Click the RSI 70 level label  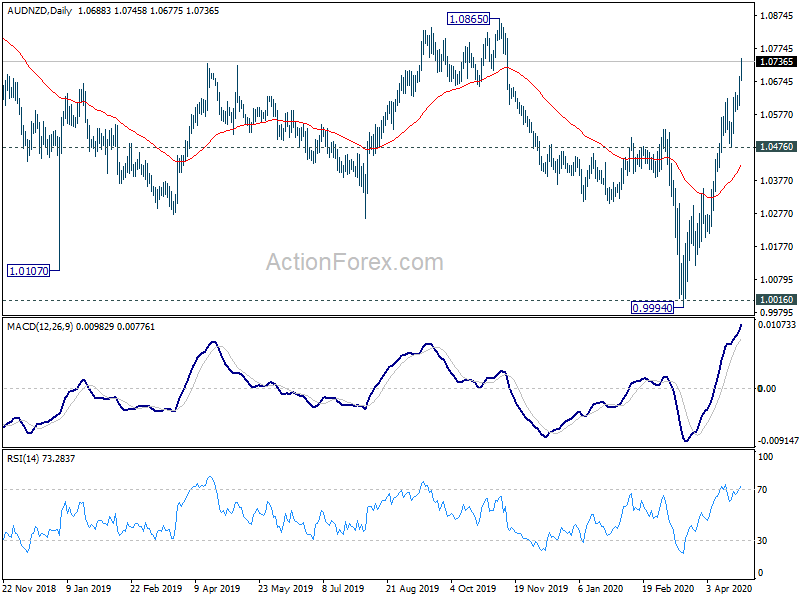762,490
